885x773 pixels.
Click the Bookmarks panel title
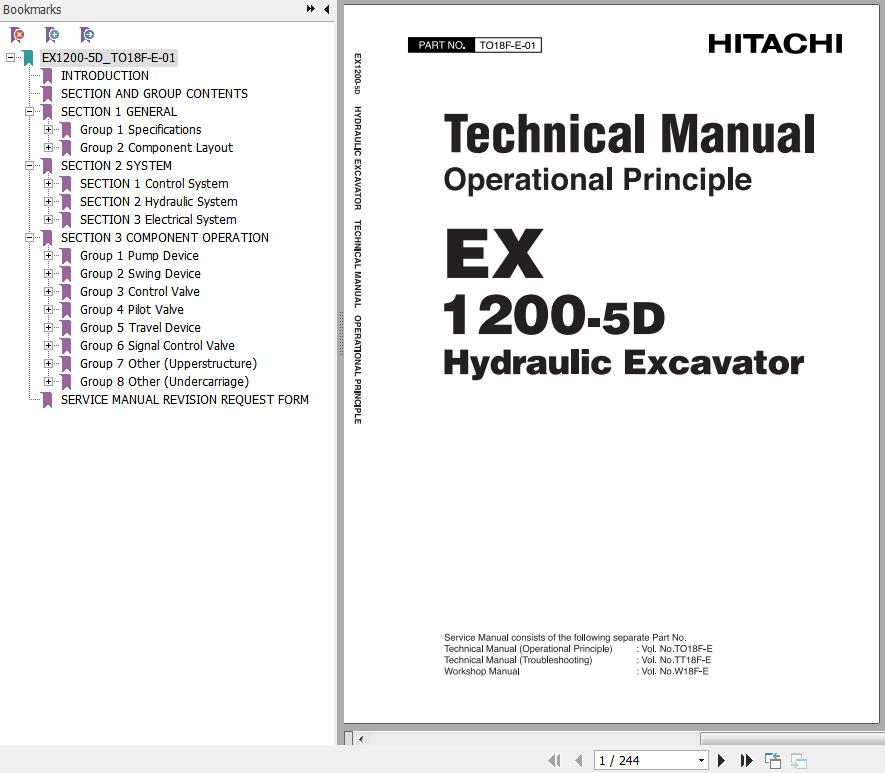32,10
